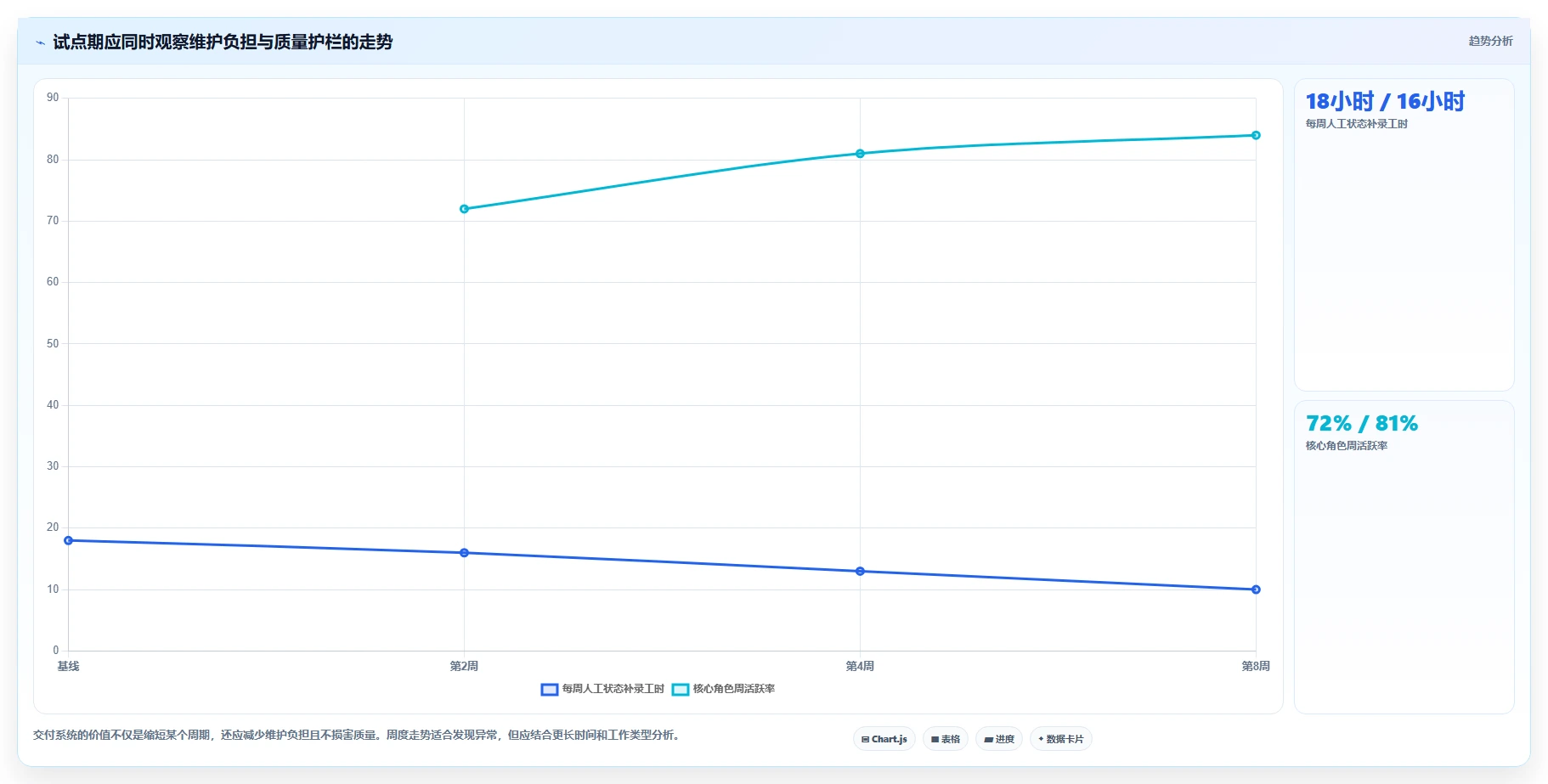Click the 50 y-axis label
1548x784 pixels.
pyautogui.click(x=53, y=344)
